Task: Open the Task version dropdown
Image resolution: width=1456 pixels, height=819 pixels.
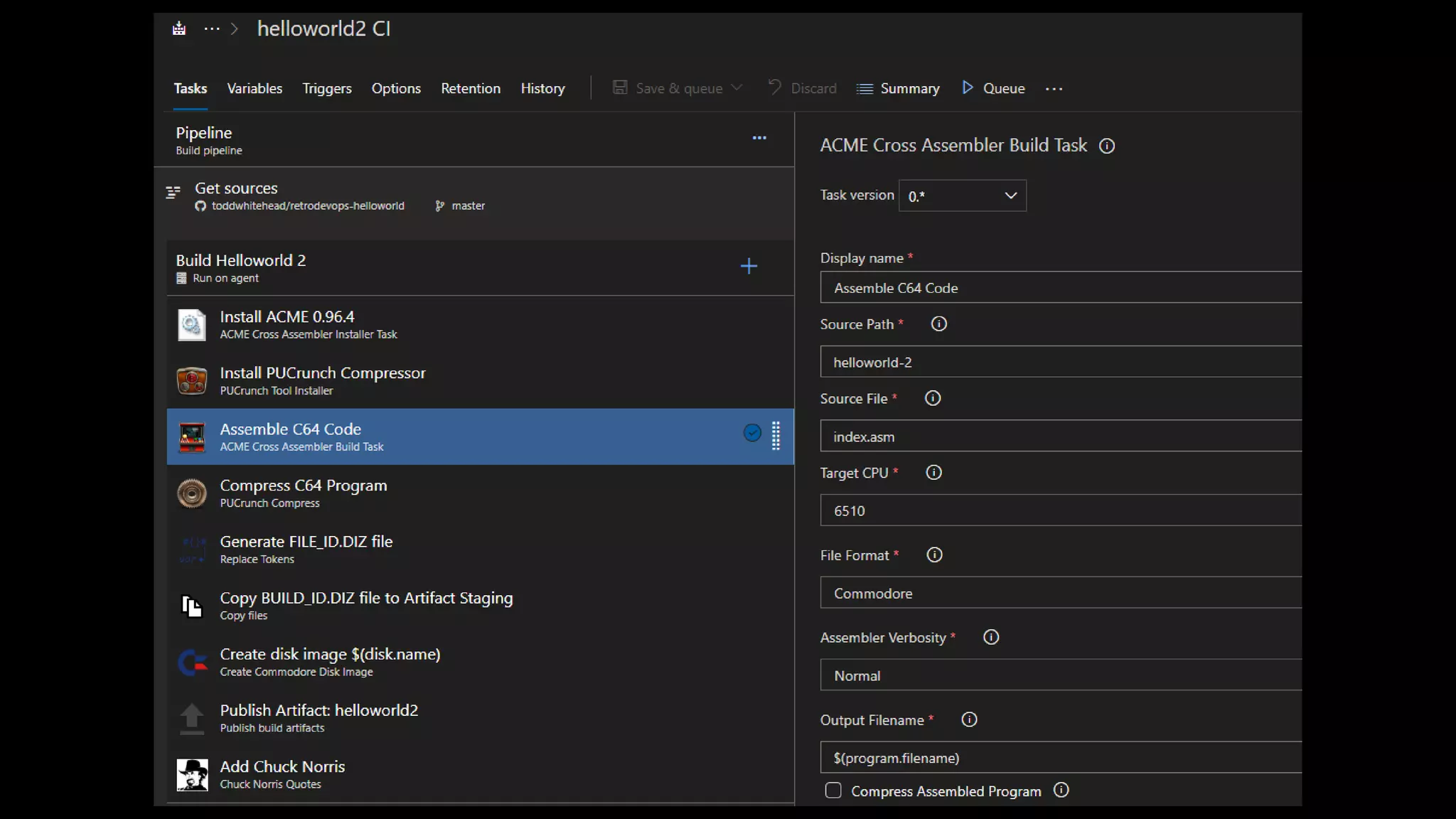Action: (x=962, y=196)
